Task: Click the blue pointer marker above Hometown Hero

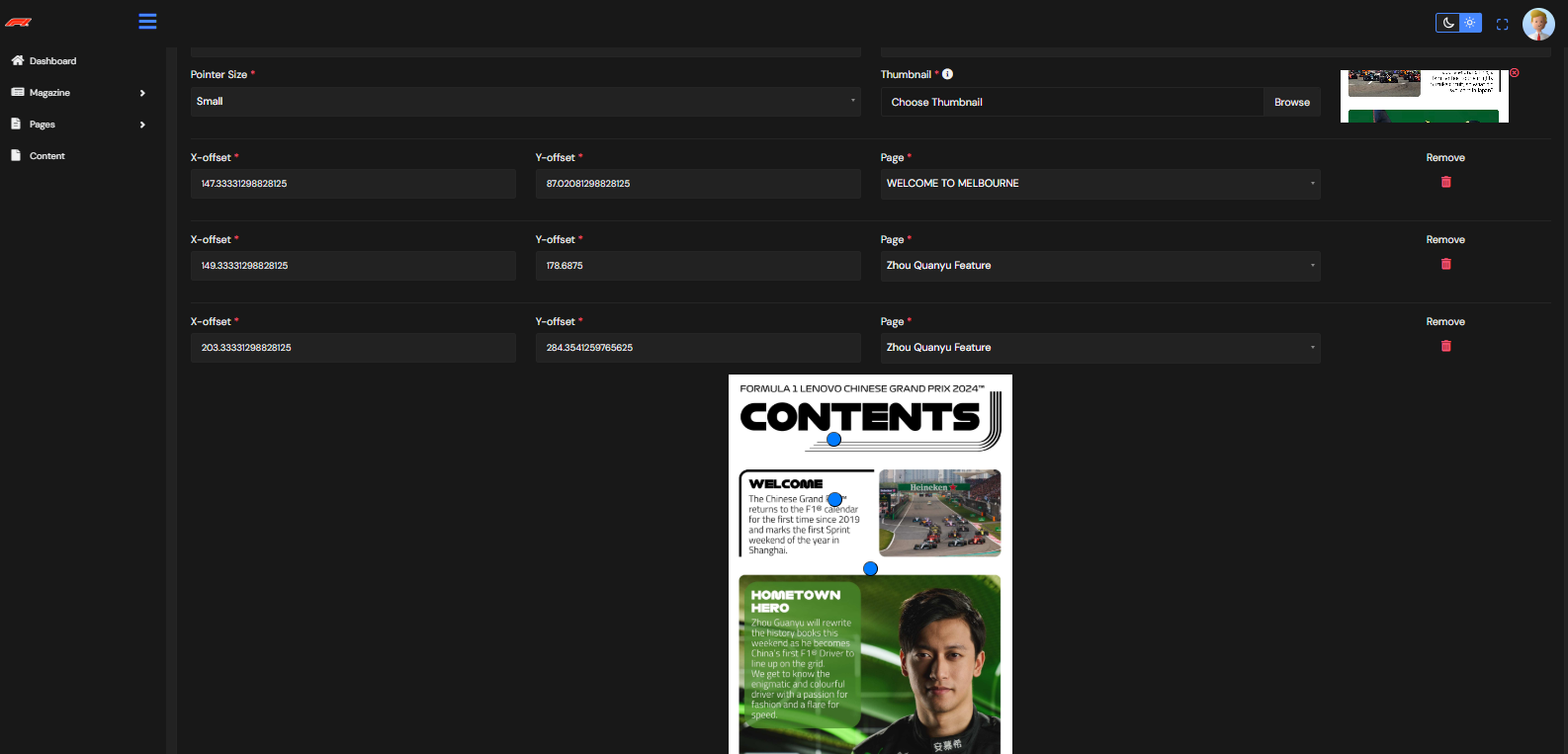Action: point(870,568)
